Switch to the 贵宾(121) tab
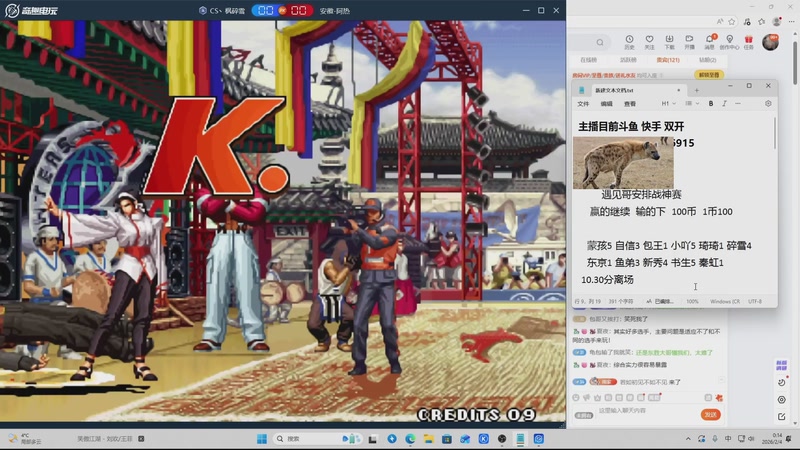 coord(668,60)
